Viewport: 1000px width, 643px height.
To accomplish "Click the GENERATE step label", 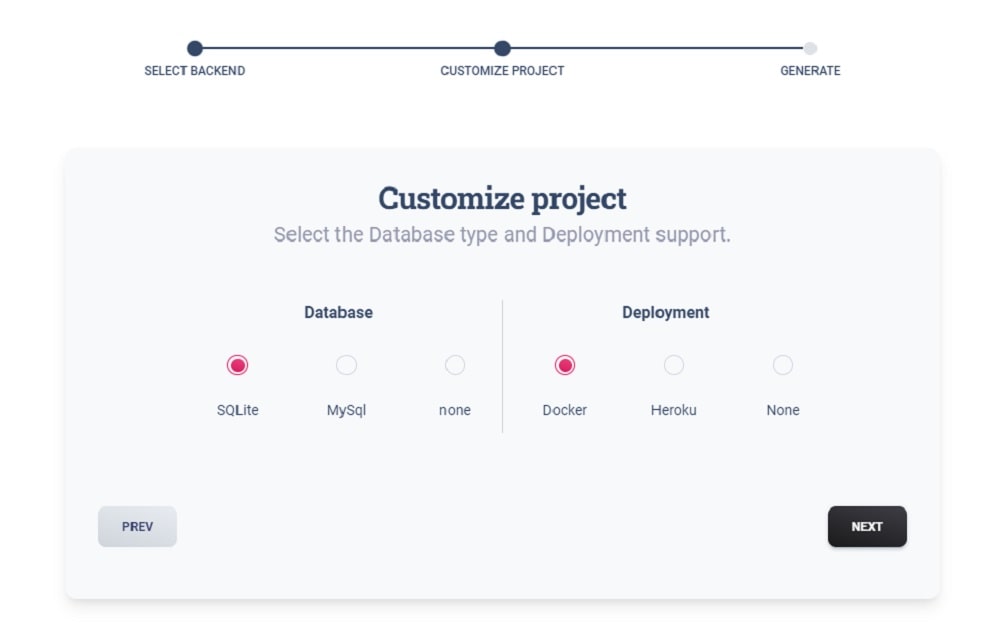I will 810,71.
